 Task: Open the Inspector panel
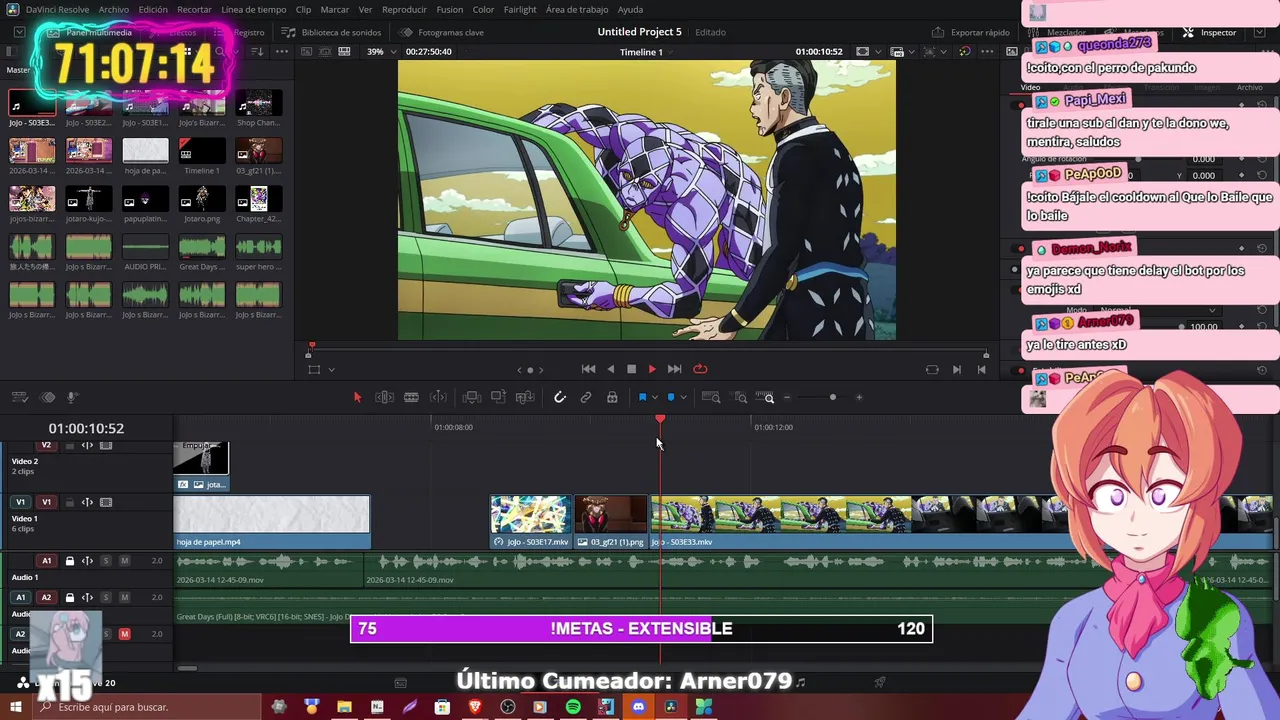point(1210,32)
